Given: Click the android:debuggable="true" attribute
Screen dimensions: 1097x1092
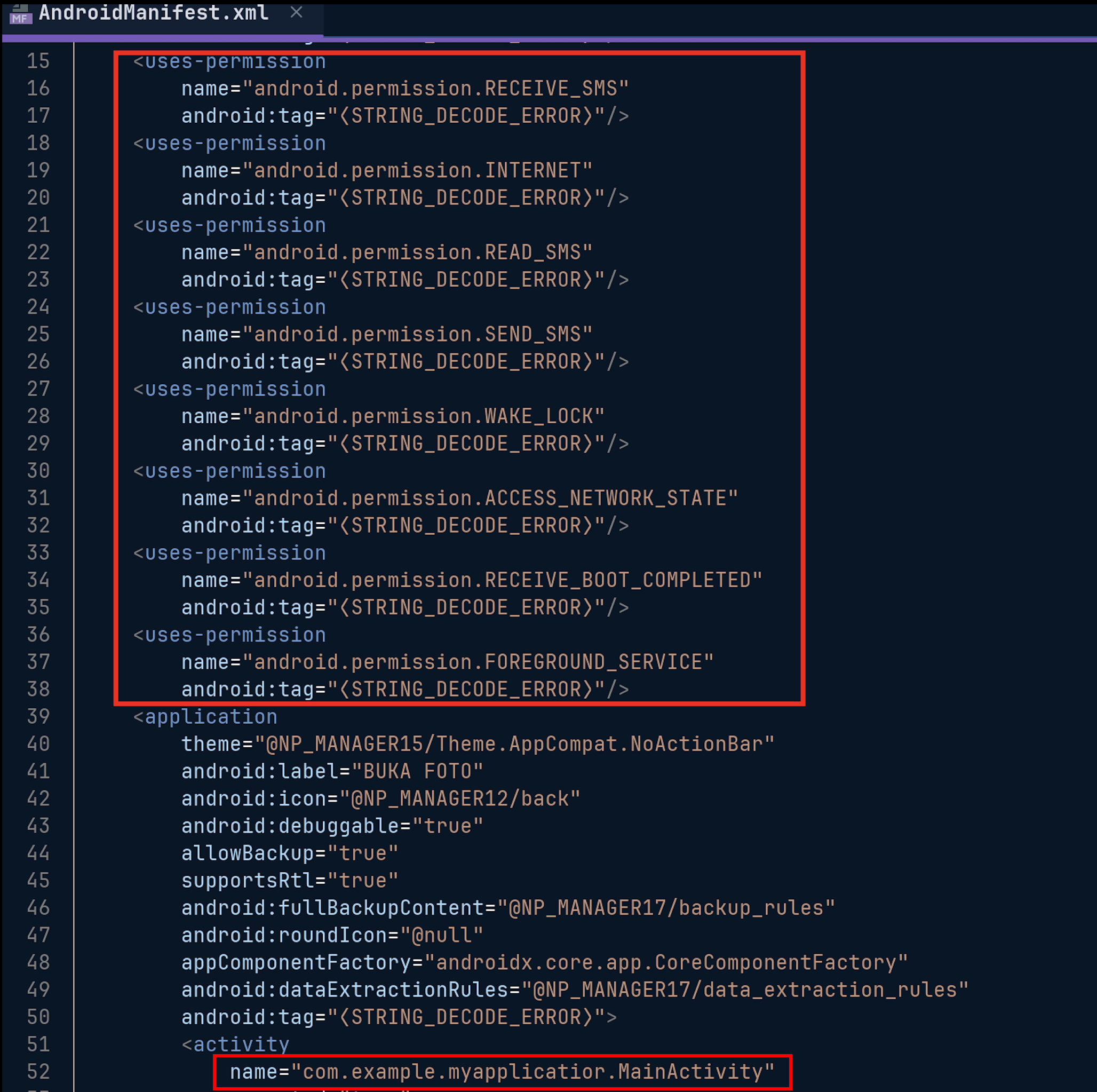Looking at the screenshot, I should 332,826.
